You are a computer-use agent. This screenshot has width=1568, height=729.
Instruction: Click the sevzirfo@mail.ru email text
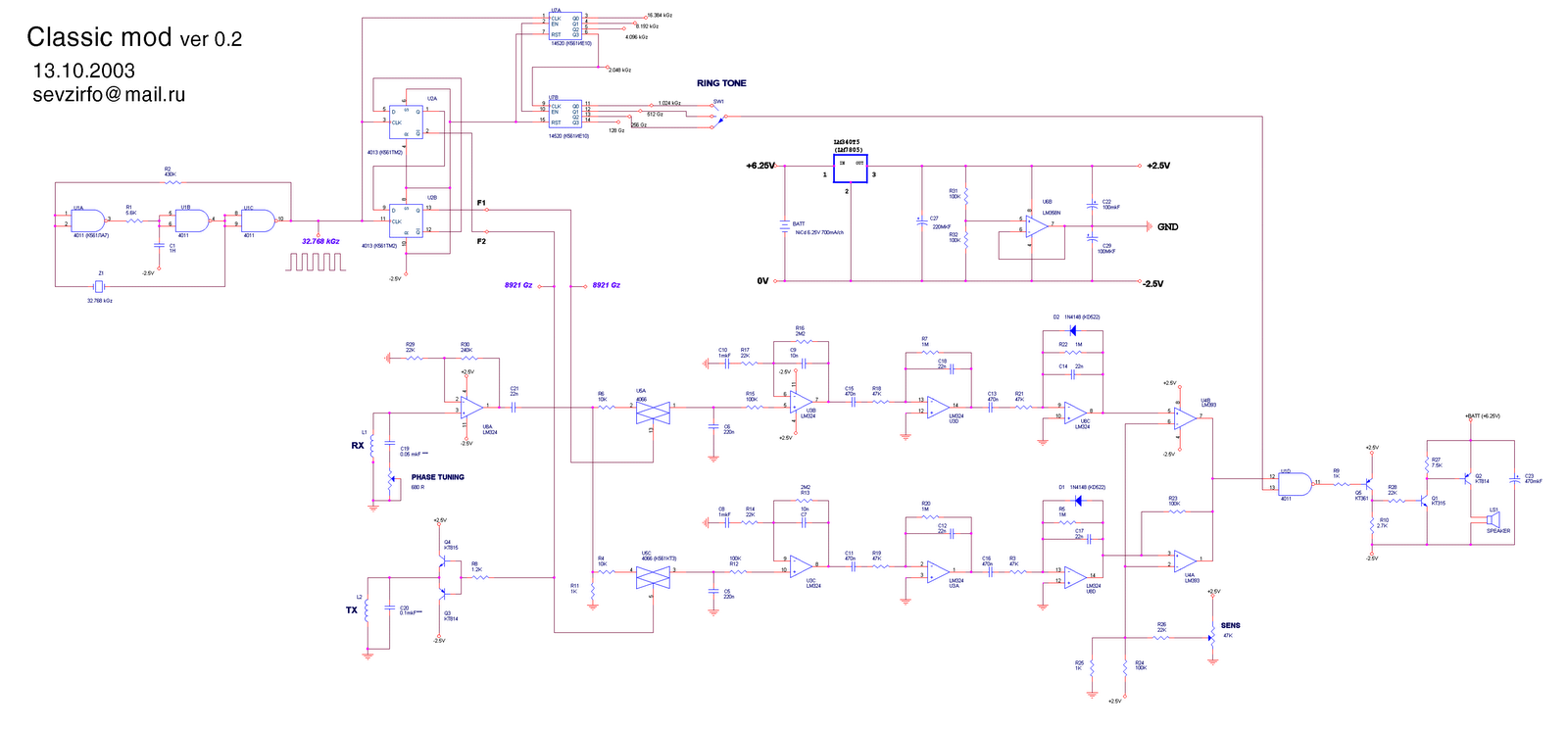point(109,95)
